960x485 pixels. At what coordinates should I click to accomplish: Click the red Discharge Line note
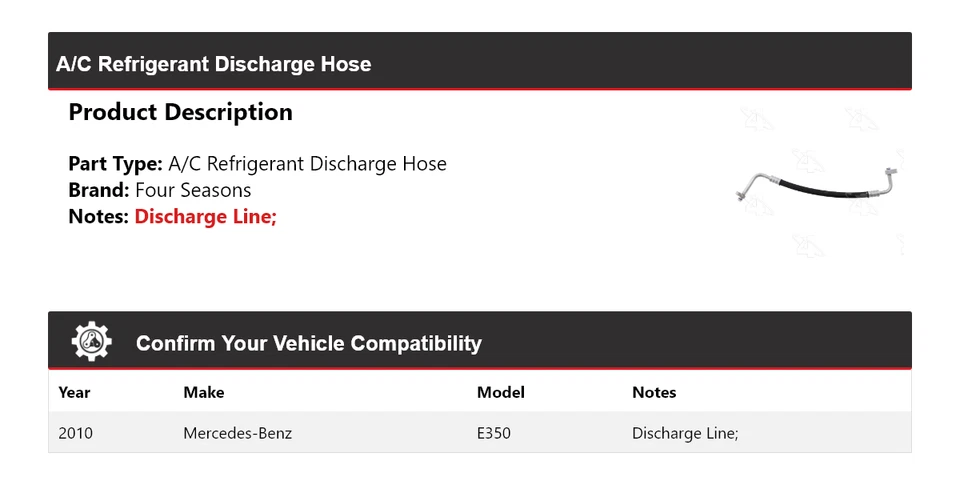tap(205, 216)
